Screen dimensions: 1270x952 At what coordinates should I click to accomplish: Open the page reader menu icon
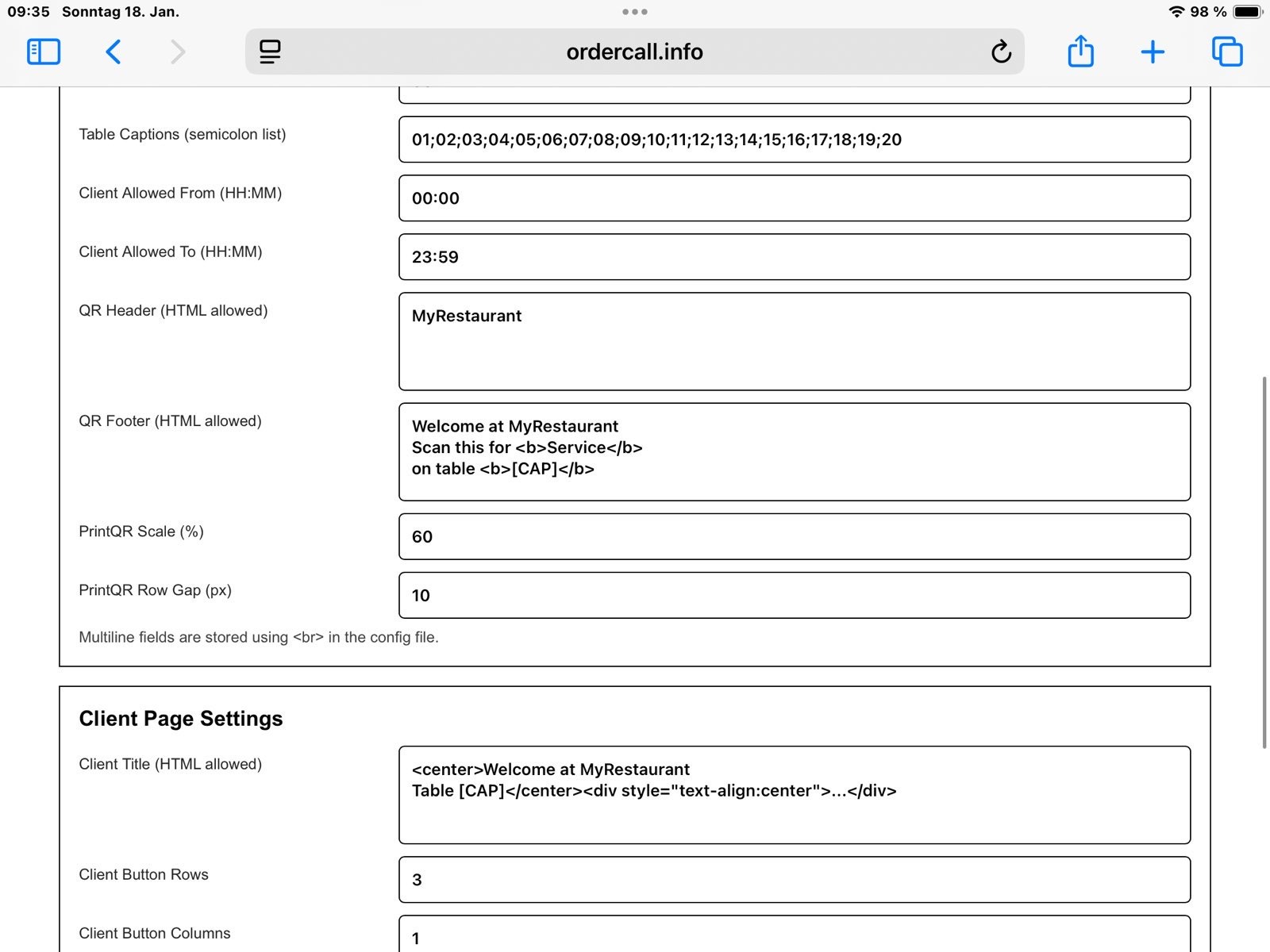pyautogui.click(x=270, y=52)
